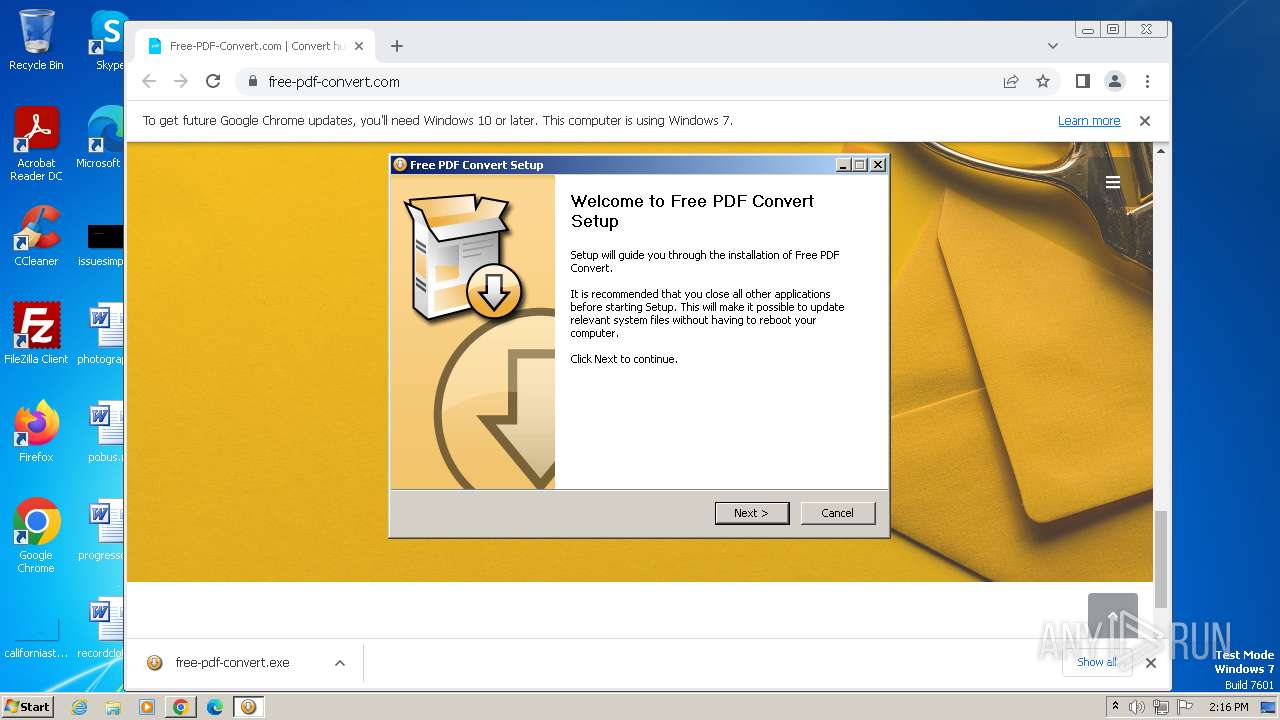Open website hamburger menu
The height and width of the screenshot is (720, 1280).
point(1113,182)
